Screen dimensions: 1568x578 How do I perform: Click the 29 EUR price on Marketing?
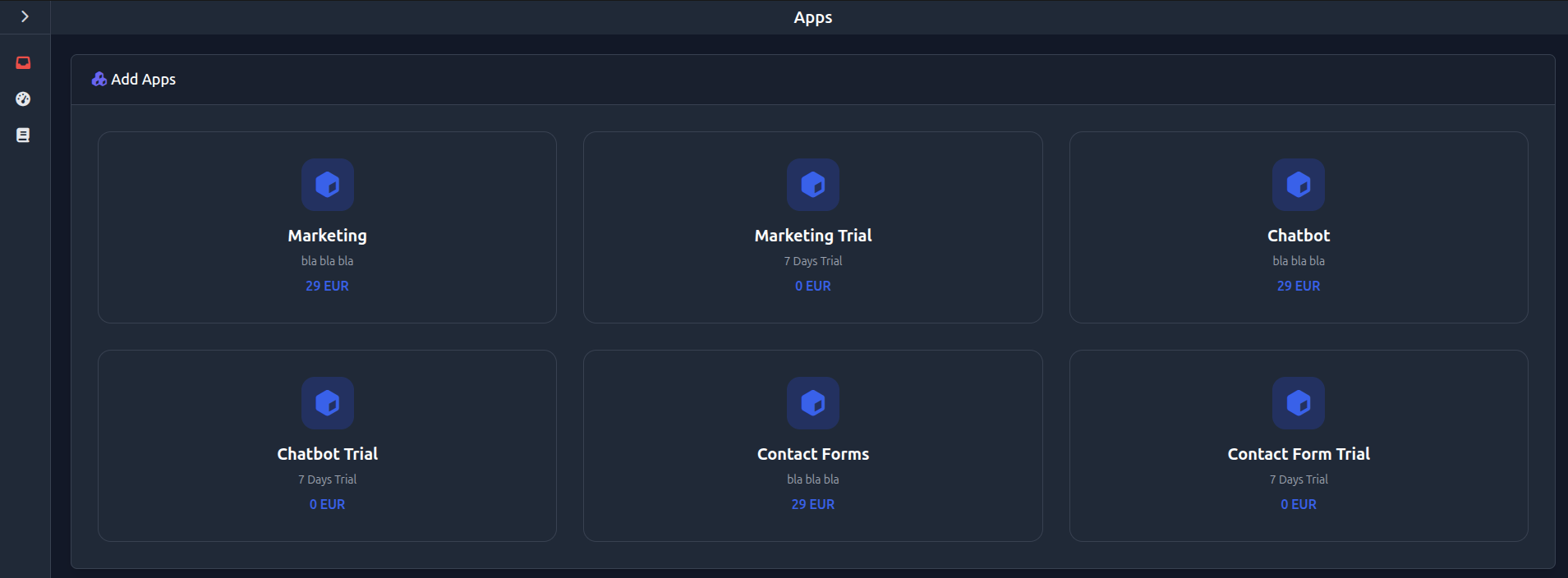tap(327, 286)
